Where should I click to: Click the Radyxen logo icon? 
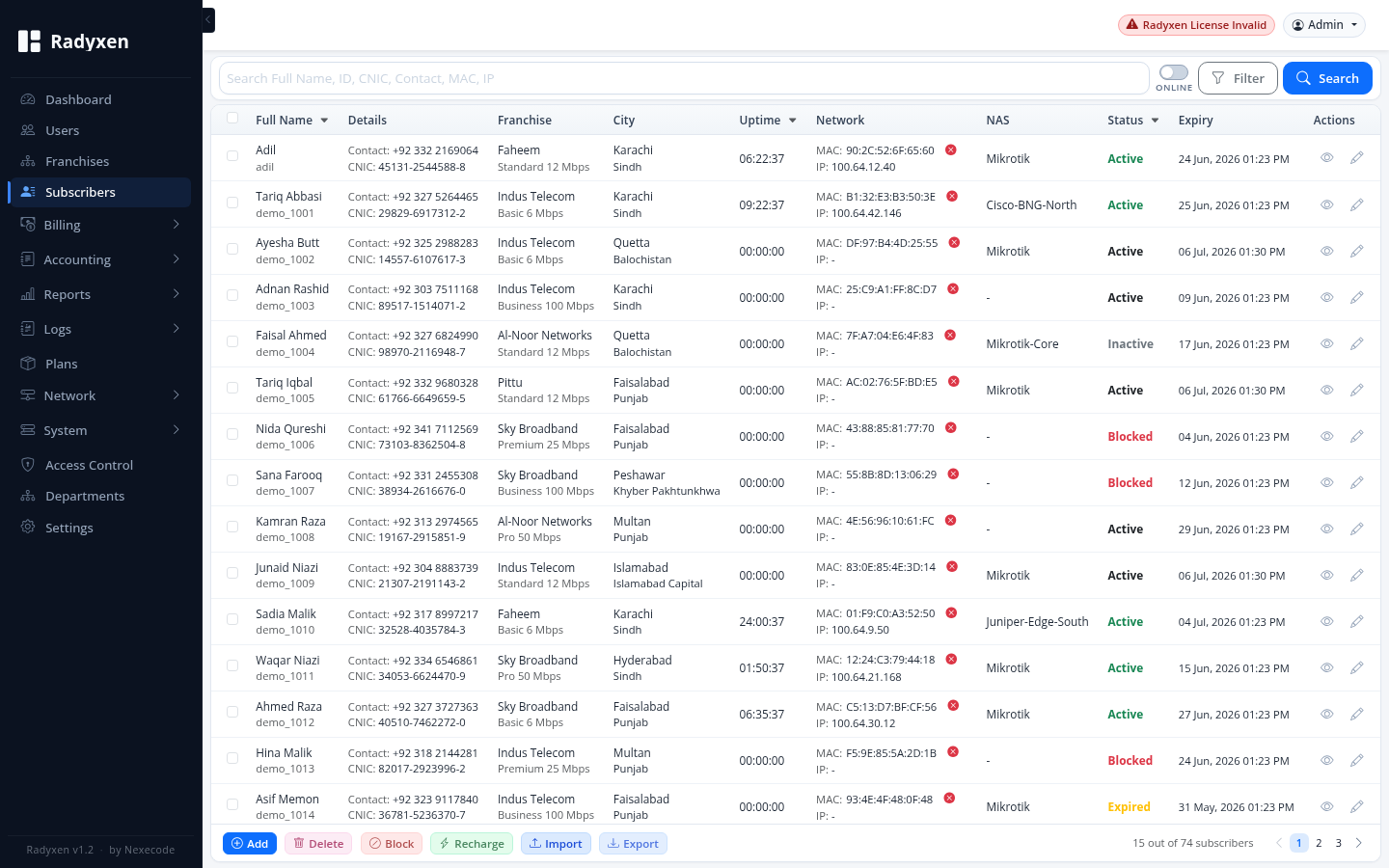[30, 41]
